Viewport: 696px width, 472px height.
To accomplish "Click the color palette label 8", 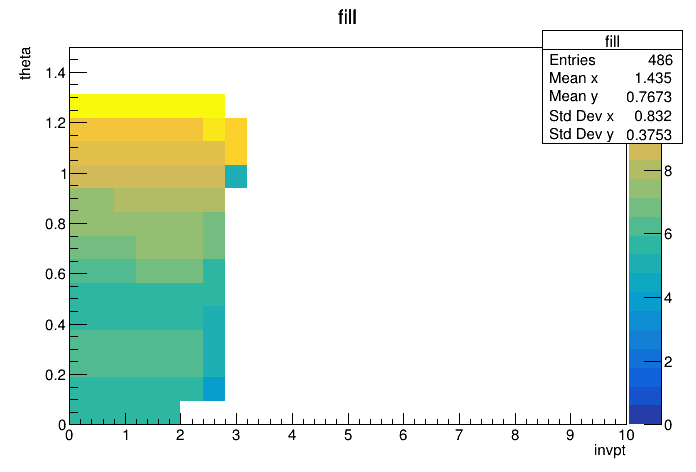I will tap(668, 171).
